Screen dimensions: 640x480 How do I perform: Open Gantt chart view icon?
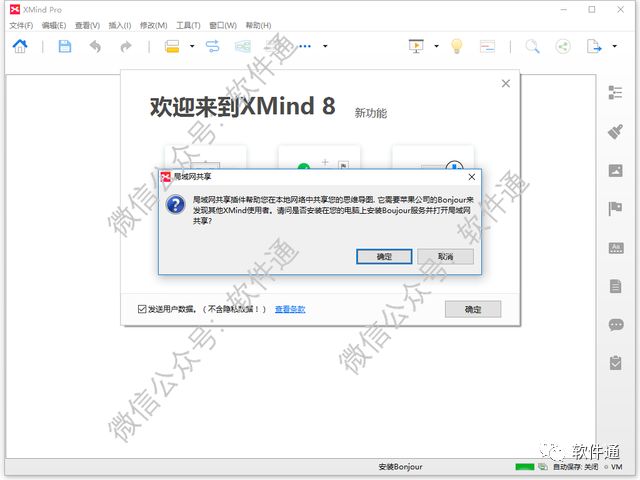(x=487, y=47)
